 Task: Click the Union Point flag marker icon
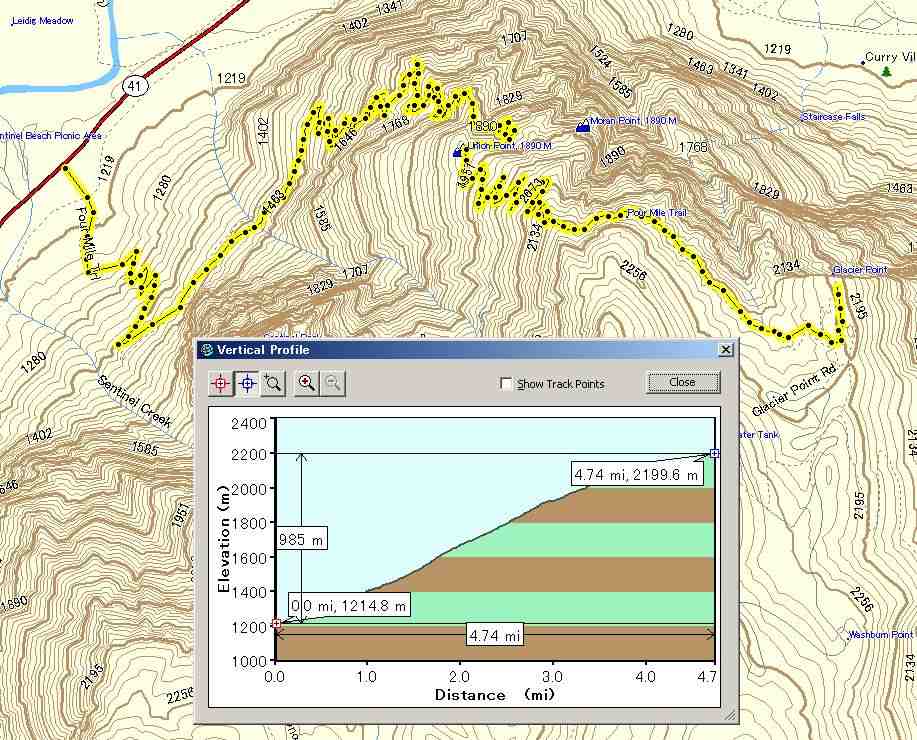[458, 152]
